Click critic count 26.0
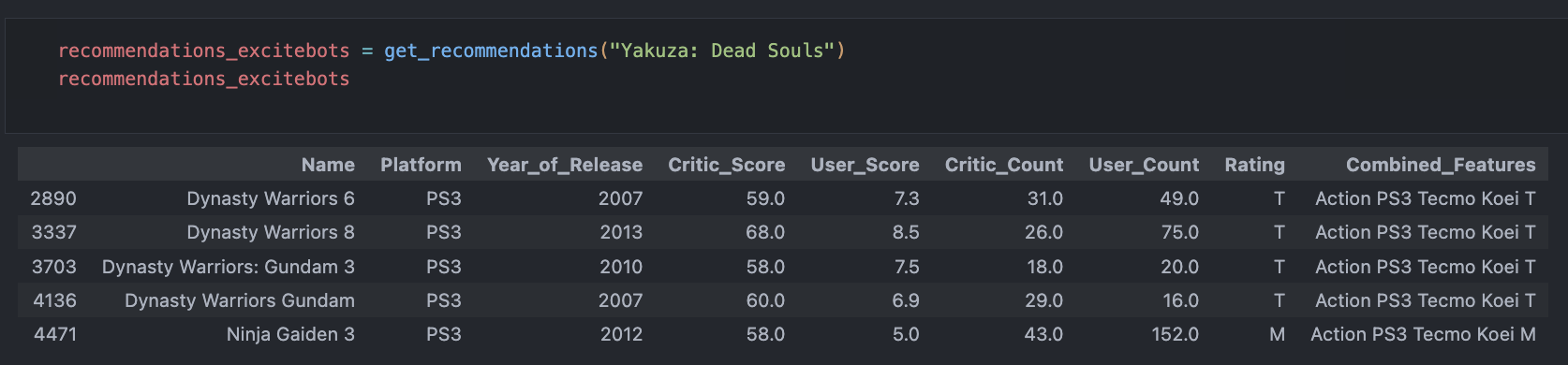 (1043, 232)
